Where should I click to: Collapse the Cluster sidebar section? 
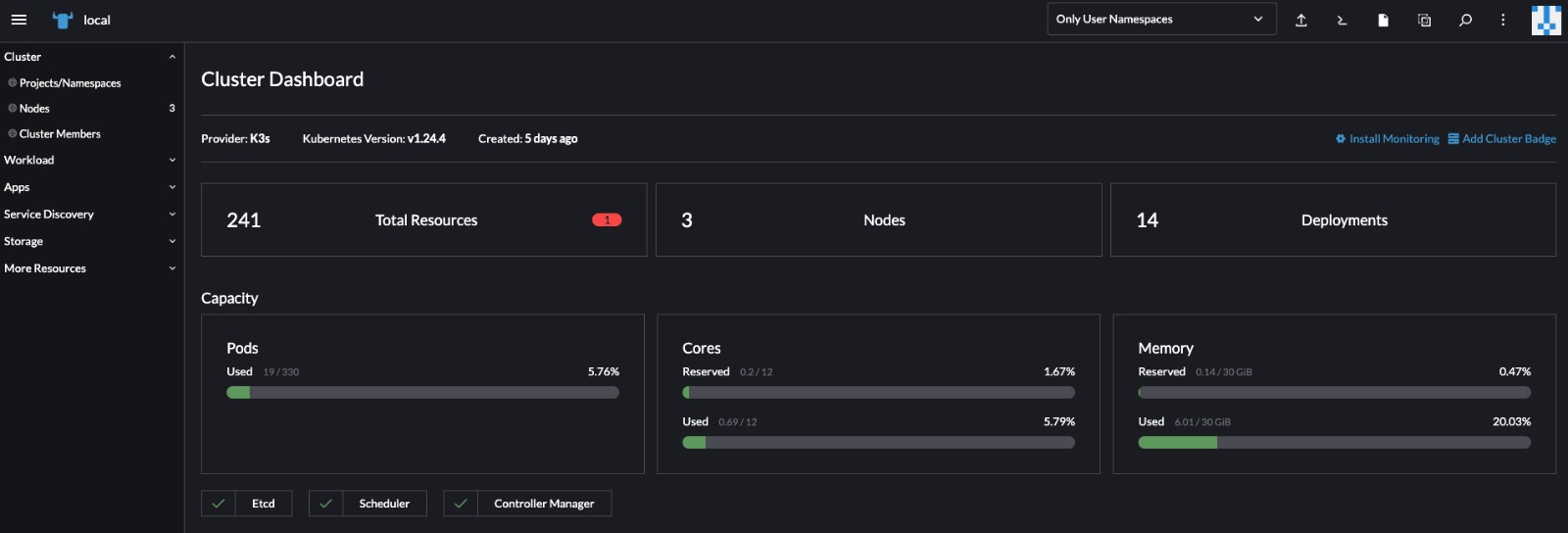tap(172, 57)
